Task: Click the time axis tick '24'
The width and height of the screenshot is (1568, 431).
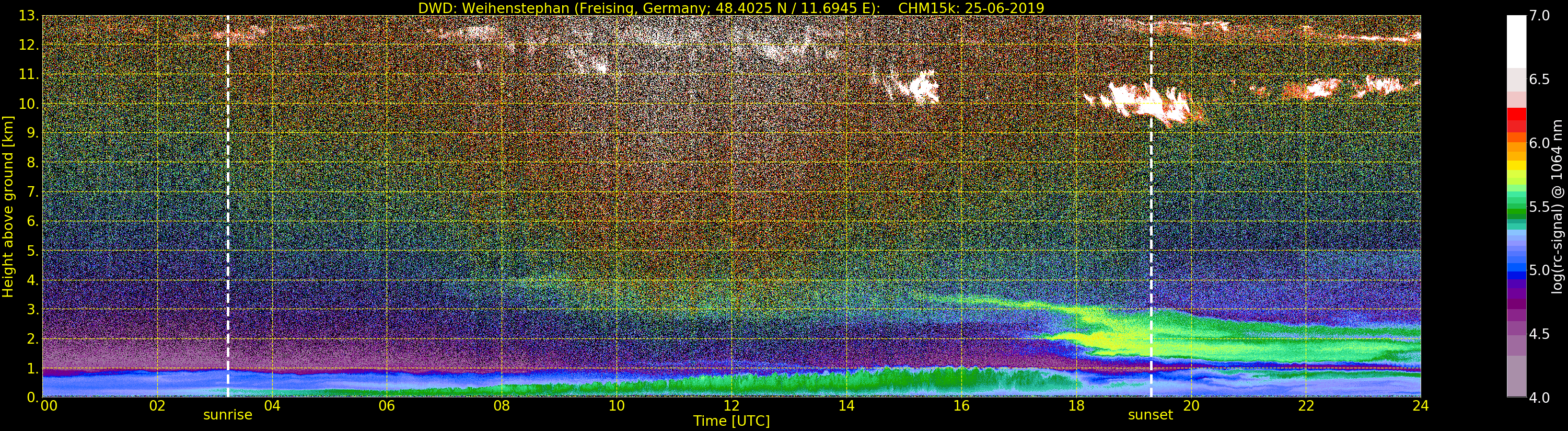Action: tap(1421, 405)
